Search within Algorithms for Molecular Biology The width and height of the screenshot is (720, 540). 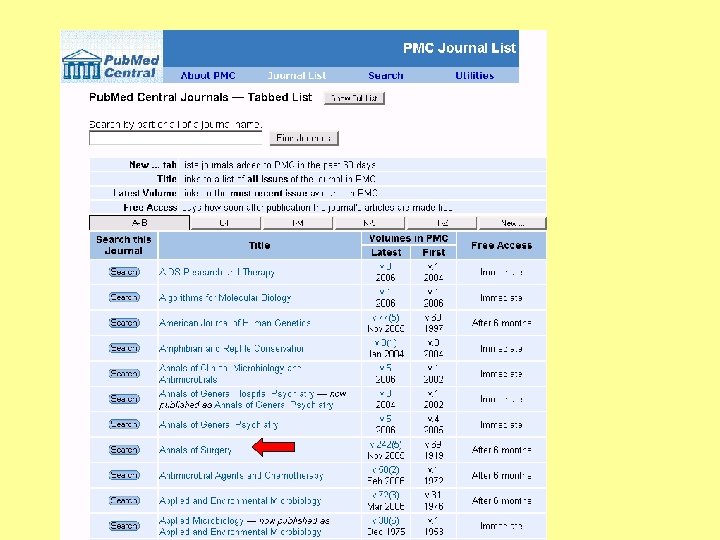[x=124, y=298]
